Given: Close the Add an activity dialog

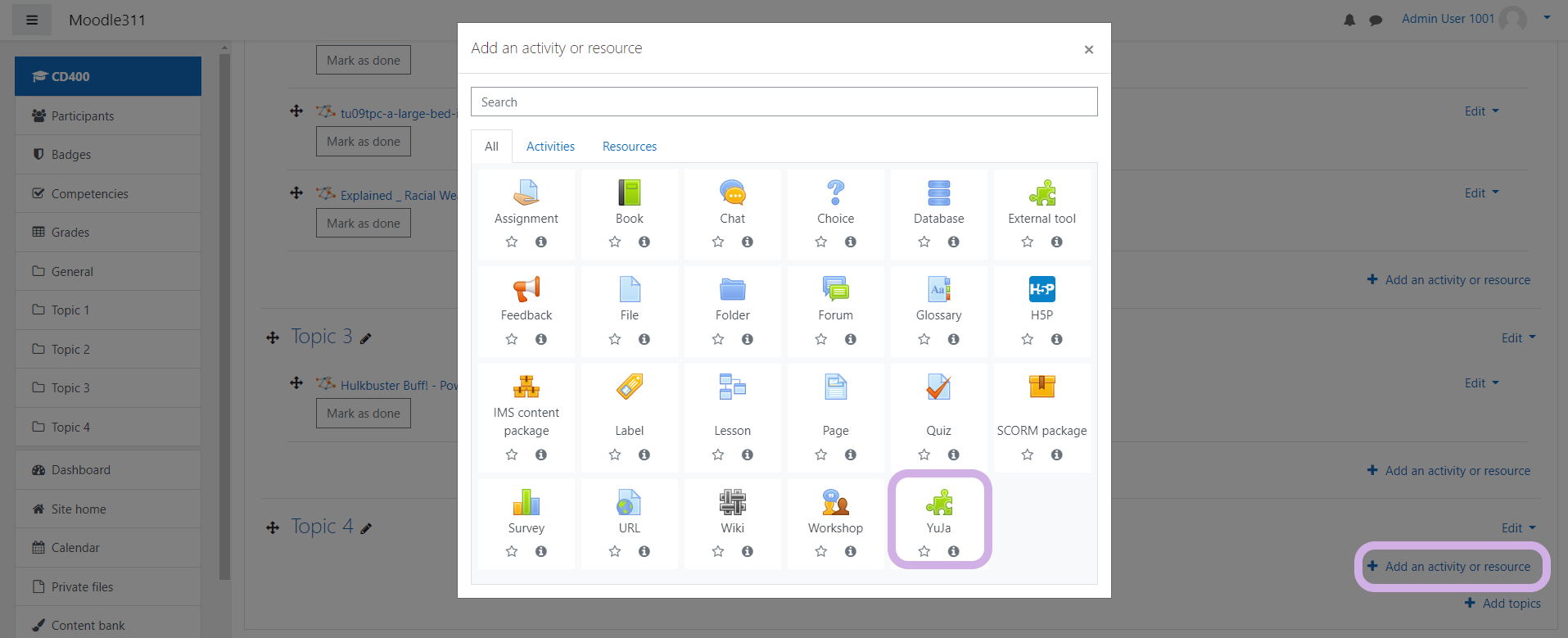Looking at the screenshot, I should (x=1088, y=50).
